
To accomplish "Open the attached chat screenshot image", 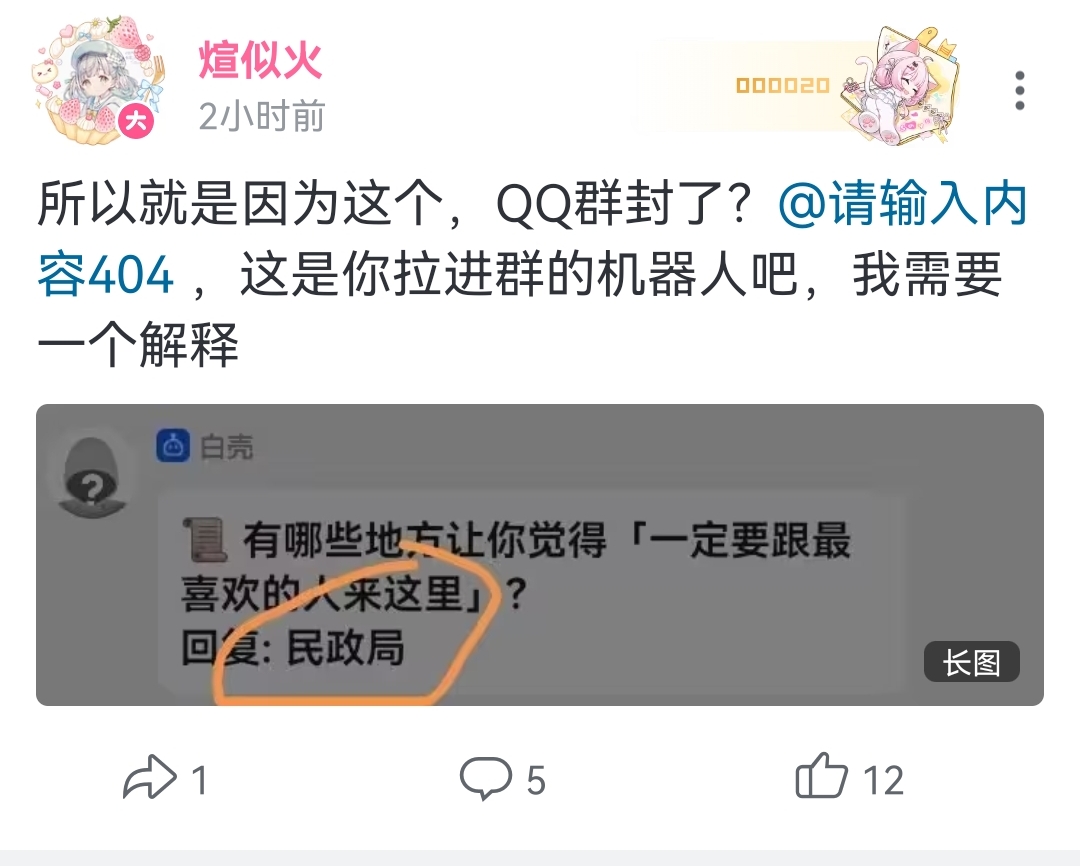I will [x=539, y=555].
